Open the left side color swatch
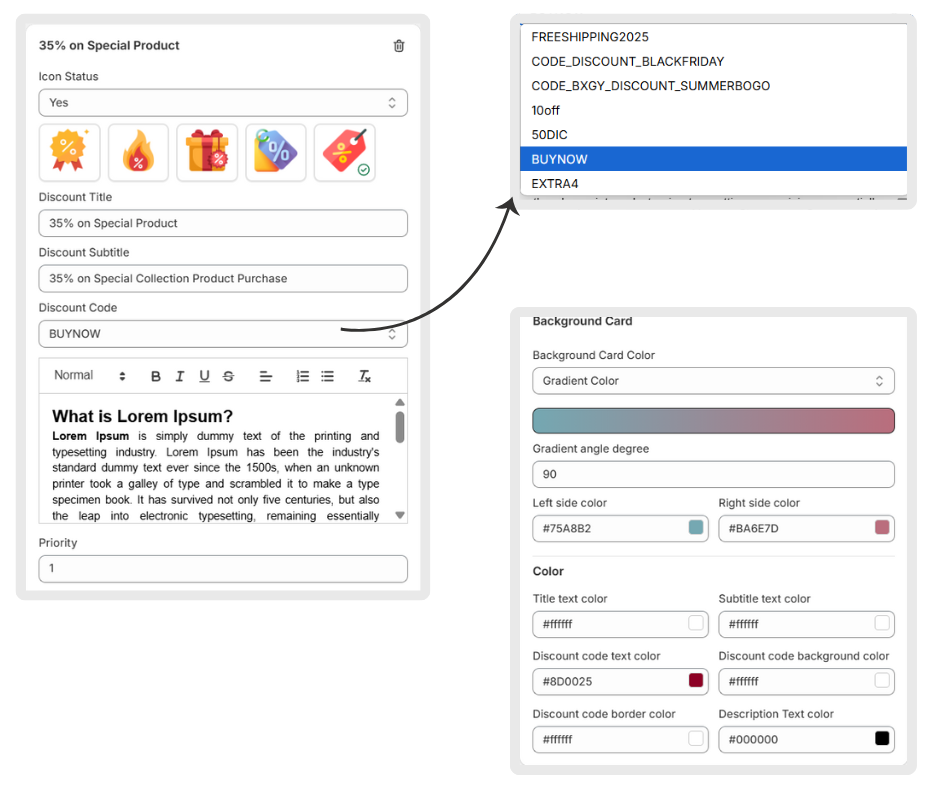Viewport: 940px width, 788px height. coord(696,527)
